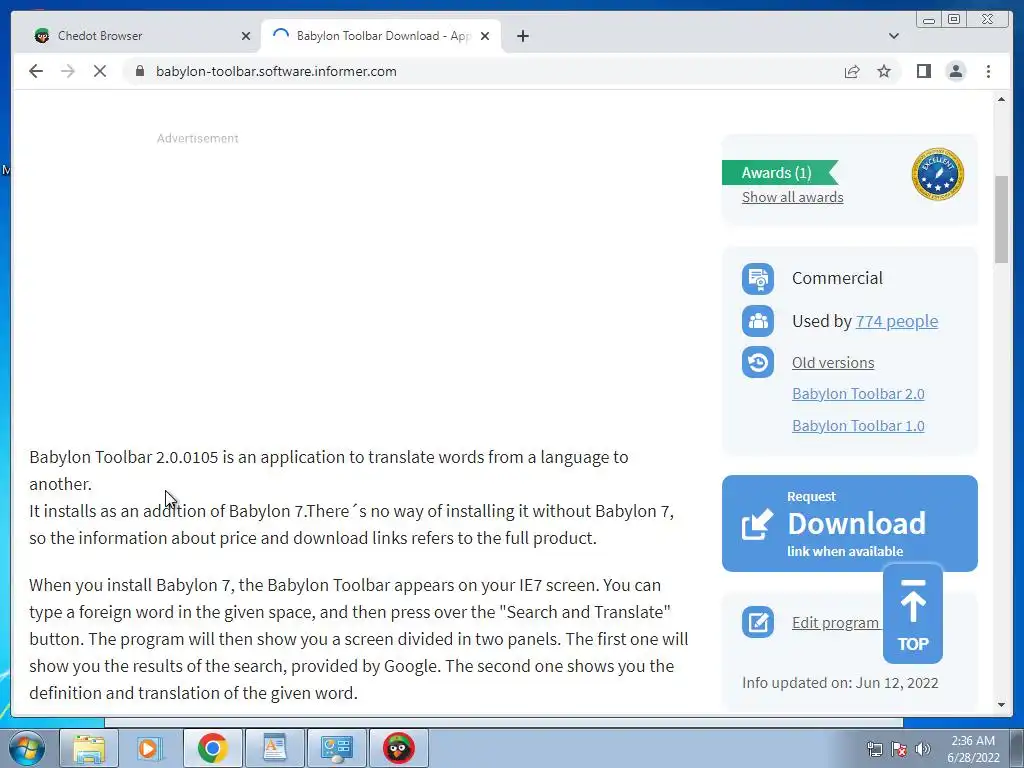Click the edit program pencil icon
The height and width of the screenshot is (768, 1024).
(758, 622)
